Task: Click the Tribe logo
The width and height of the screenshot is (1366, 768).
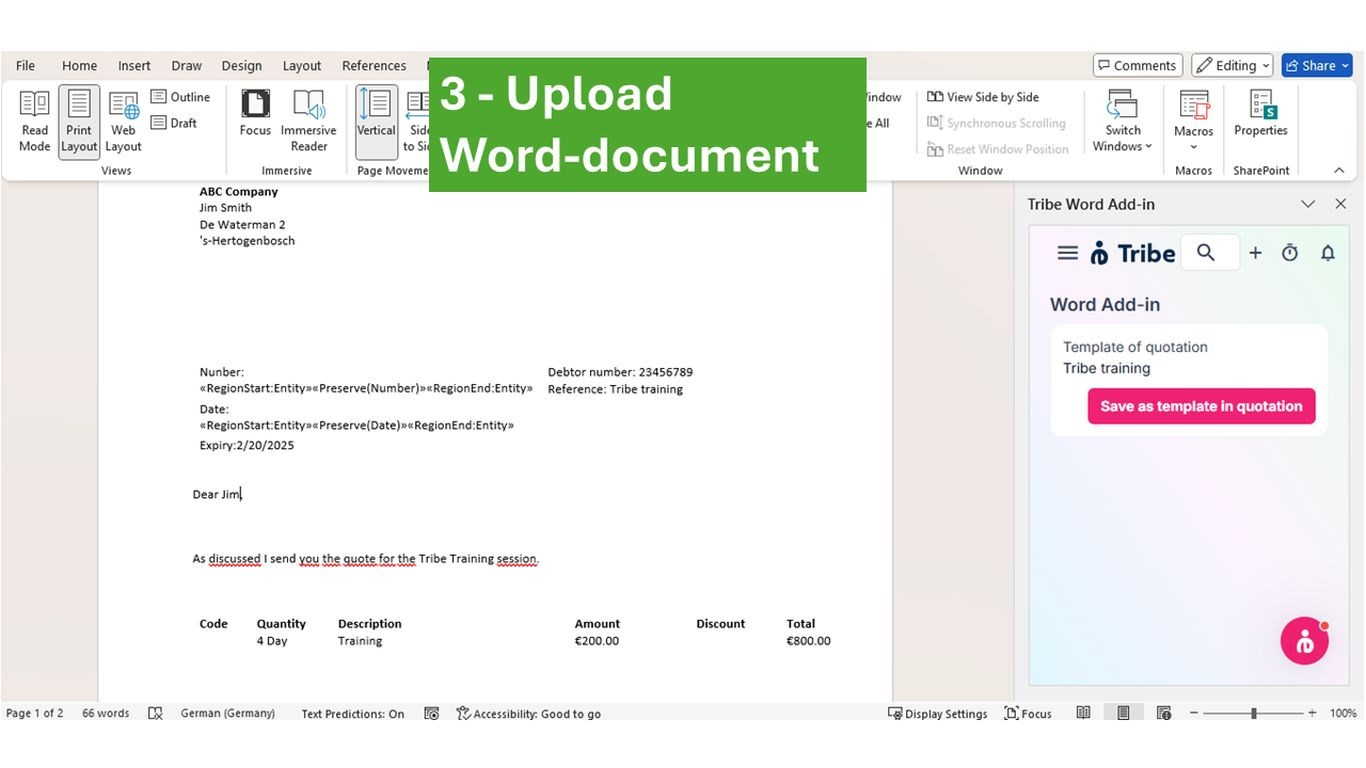Action: click(1132, 253)
